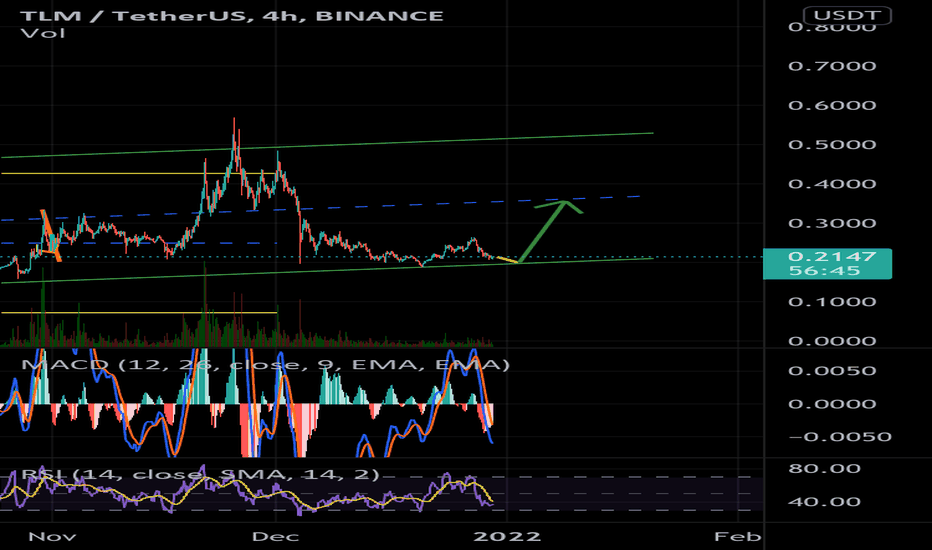This screenshot has height=550, width=932.
Task: Click the 0.0000 price axis label on the main chart
Action: 832,341
